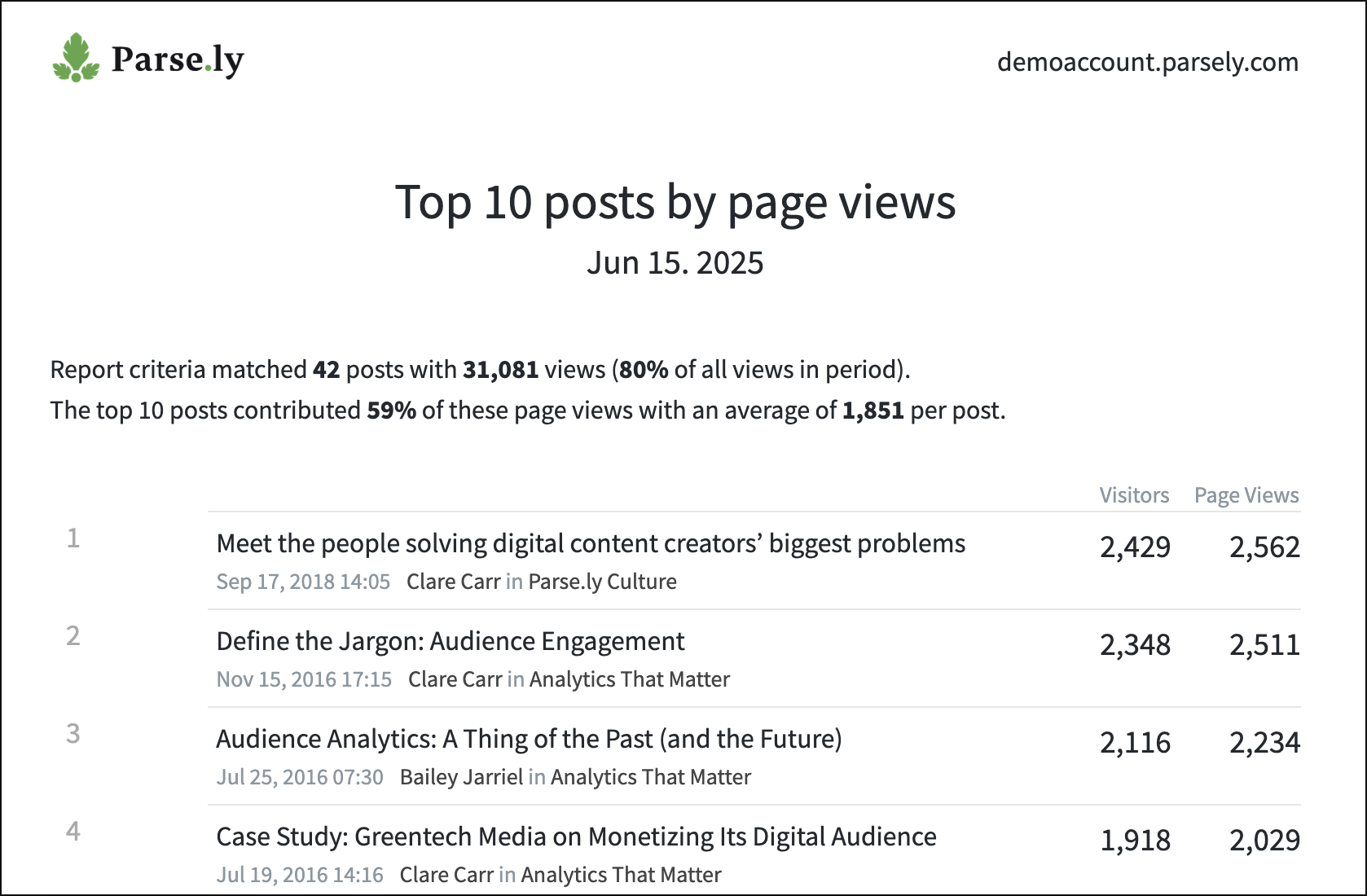This screenshot has height=896, width=1367.
Task: Open post 'Case Study: Greentech Media on Monetizing'
Action: coord(576,837)
